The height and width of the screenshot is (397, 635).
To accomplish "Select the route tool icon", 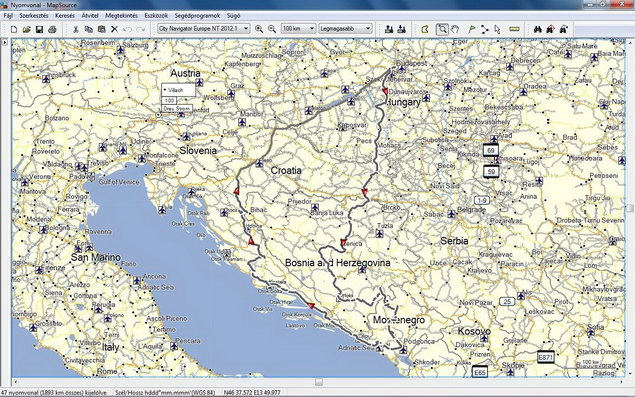I will click(x=484, y=29).
